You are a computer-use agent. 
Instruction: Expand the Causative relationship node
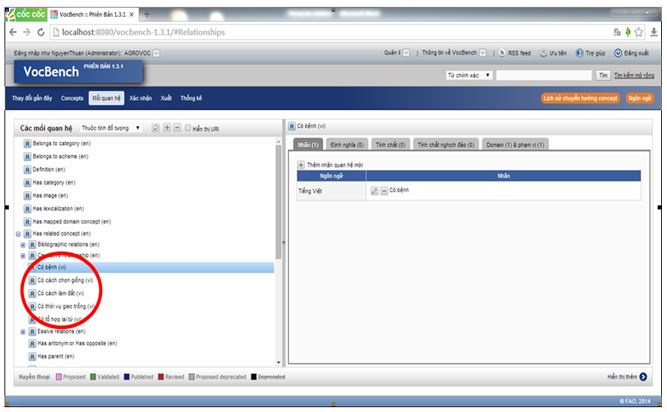(x=23, y=256)
